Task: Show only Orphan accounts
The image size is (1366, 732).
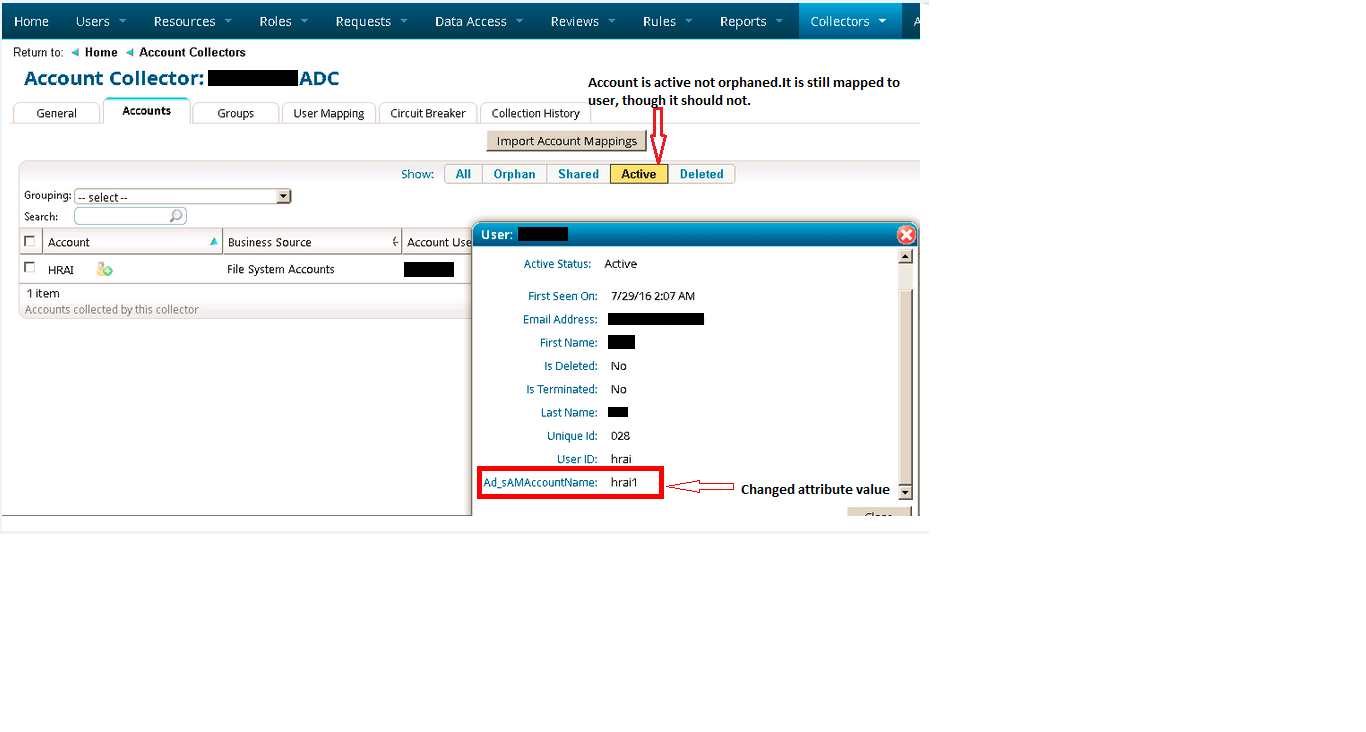Action: tap(514, 174)
